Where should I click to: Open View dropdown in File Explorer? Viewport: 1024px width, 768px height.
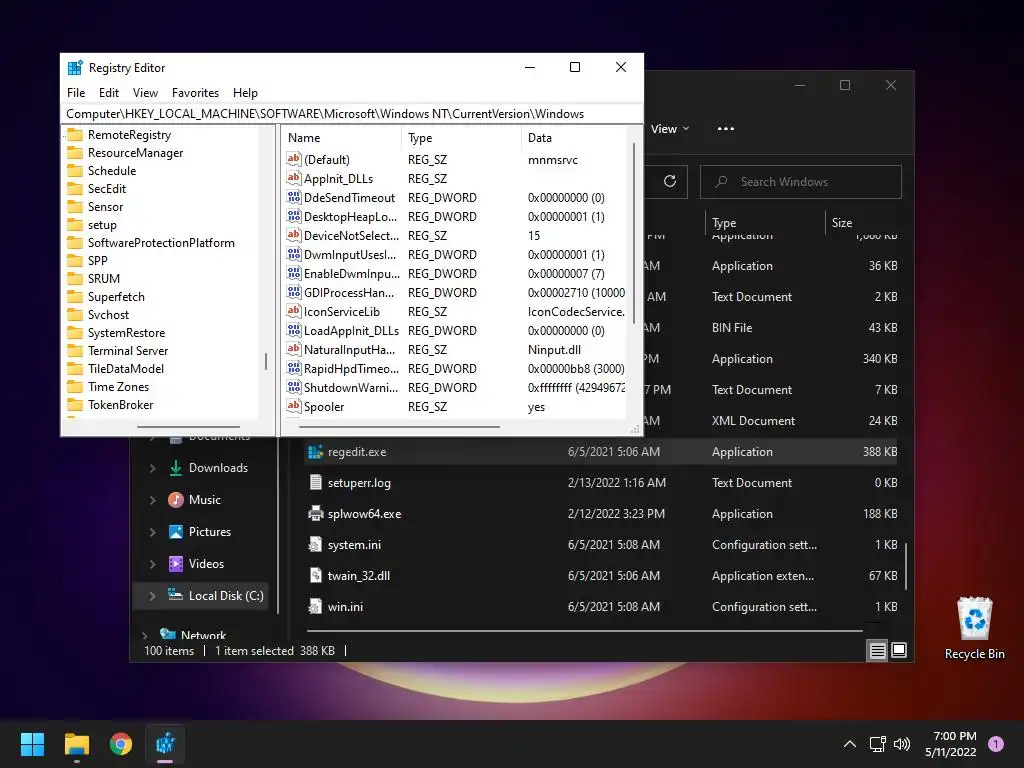click(670, 129)
